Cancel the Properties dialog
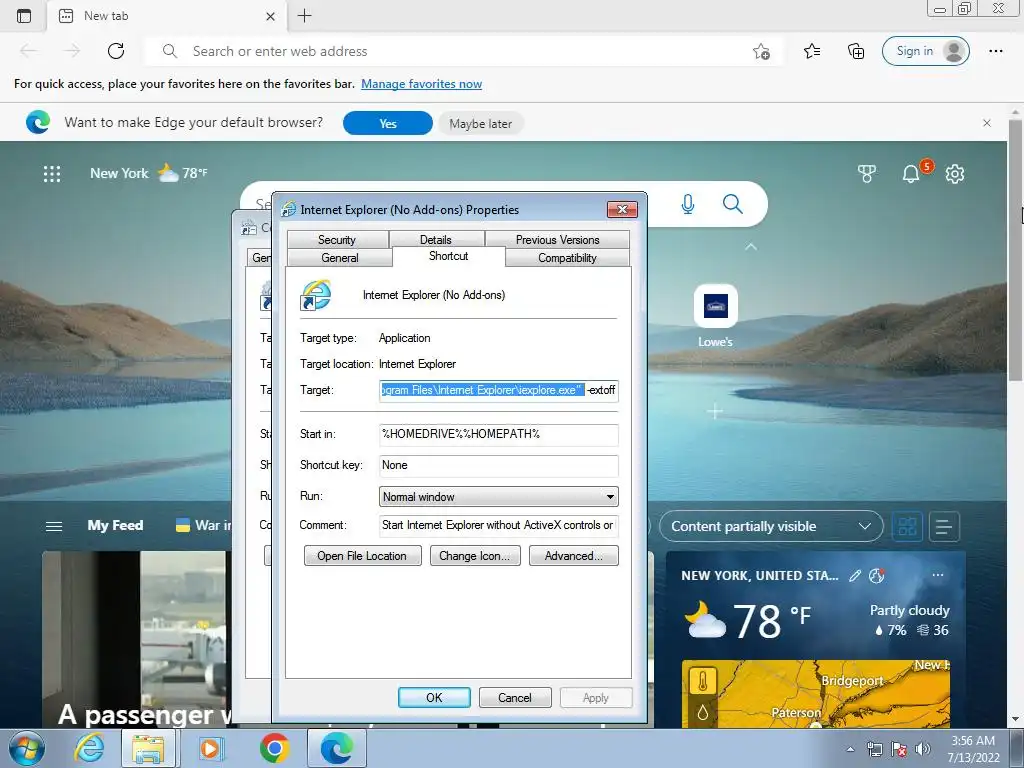Viewport: 1024px width, 768px height. point(515,697)
